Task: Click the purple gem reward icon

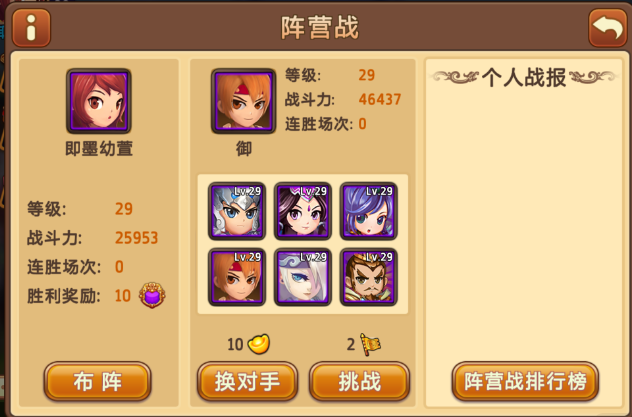Action: [152, 295]
